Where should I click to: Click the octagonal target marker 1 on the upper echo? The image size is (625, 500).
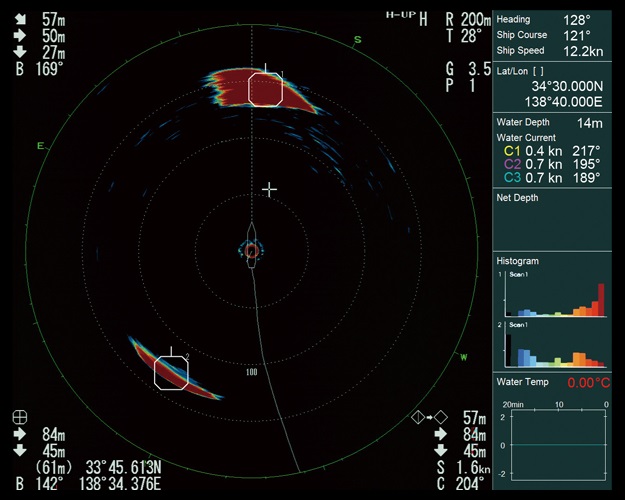click(x=265, y=88)
